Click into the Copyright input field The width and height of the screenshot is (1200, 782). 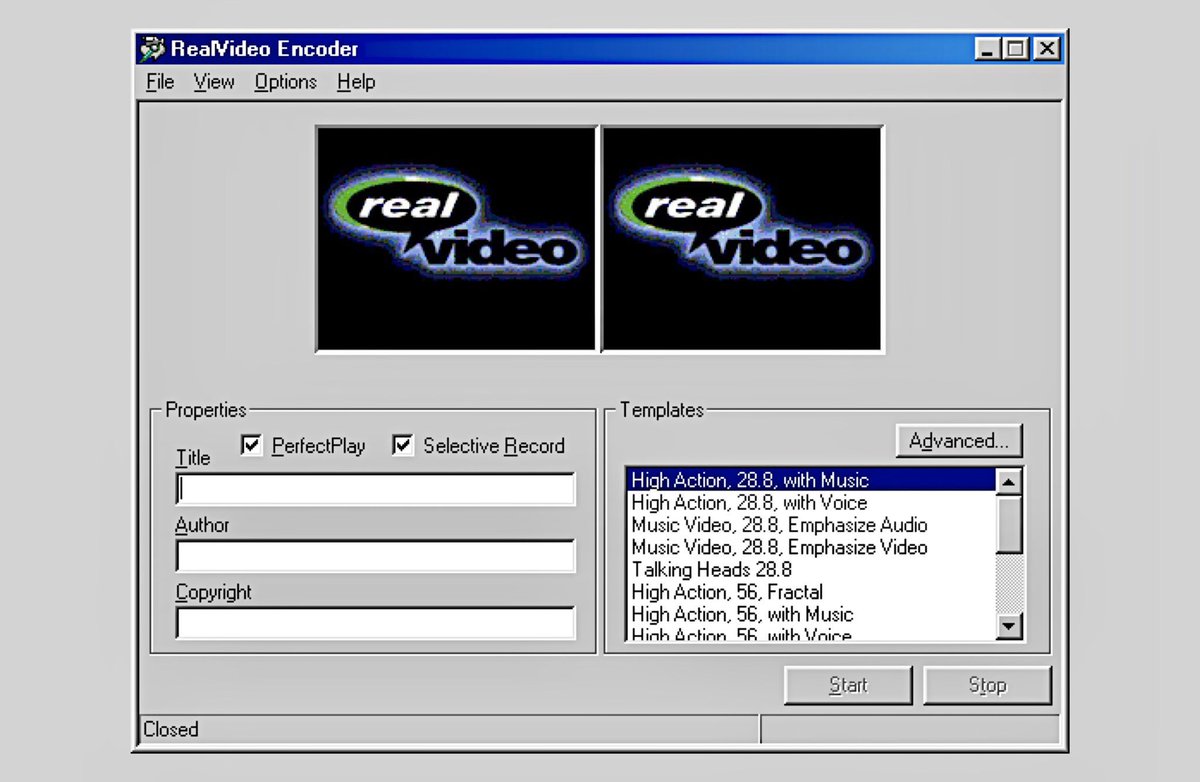pos(375,622)
